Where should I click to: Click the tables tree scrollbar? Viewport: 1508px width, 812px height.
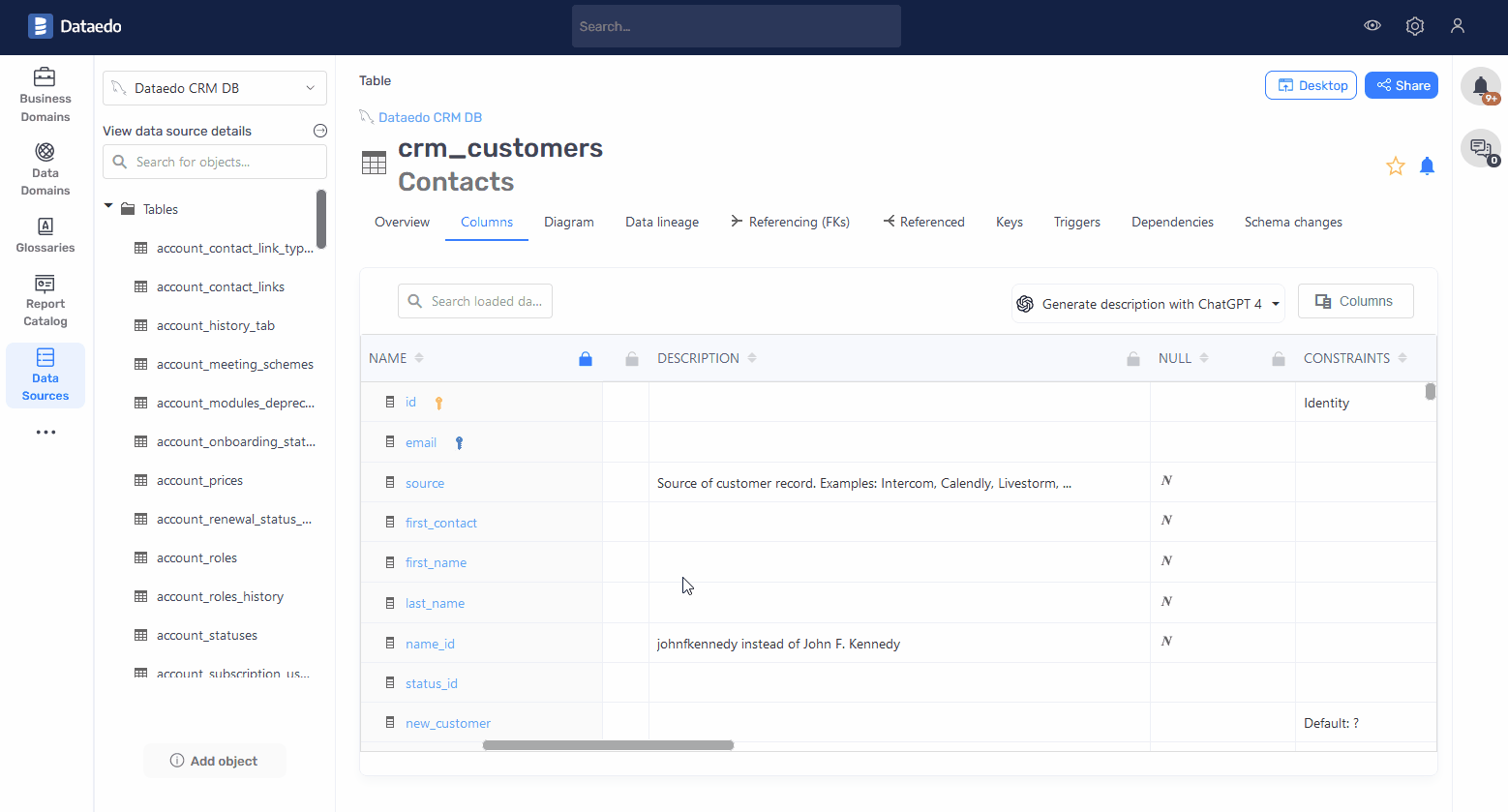[x=321, y=219]
